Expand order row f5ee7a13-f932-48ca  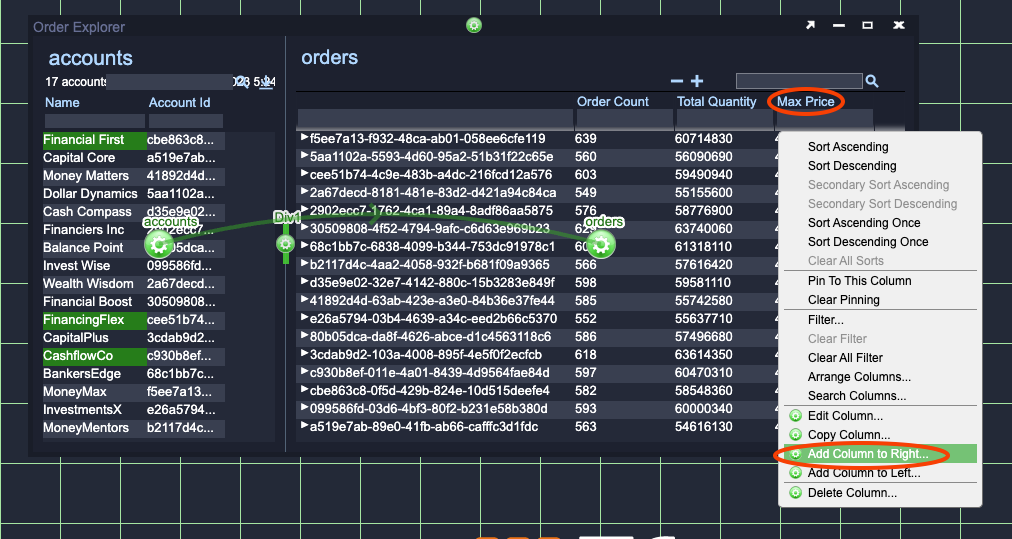click(305, 137)
